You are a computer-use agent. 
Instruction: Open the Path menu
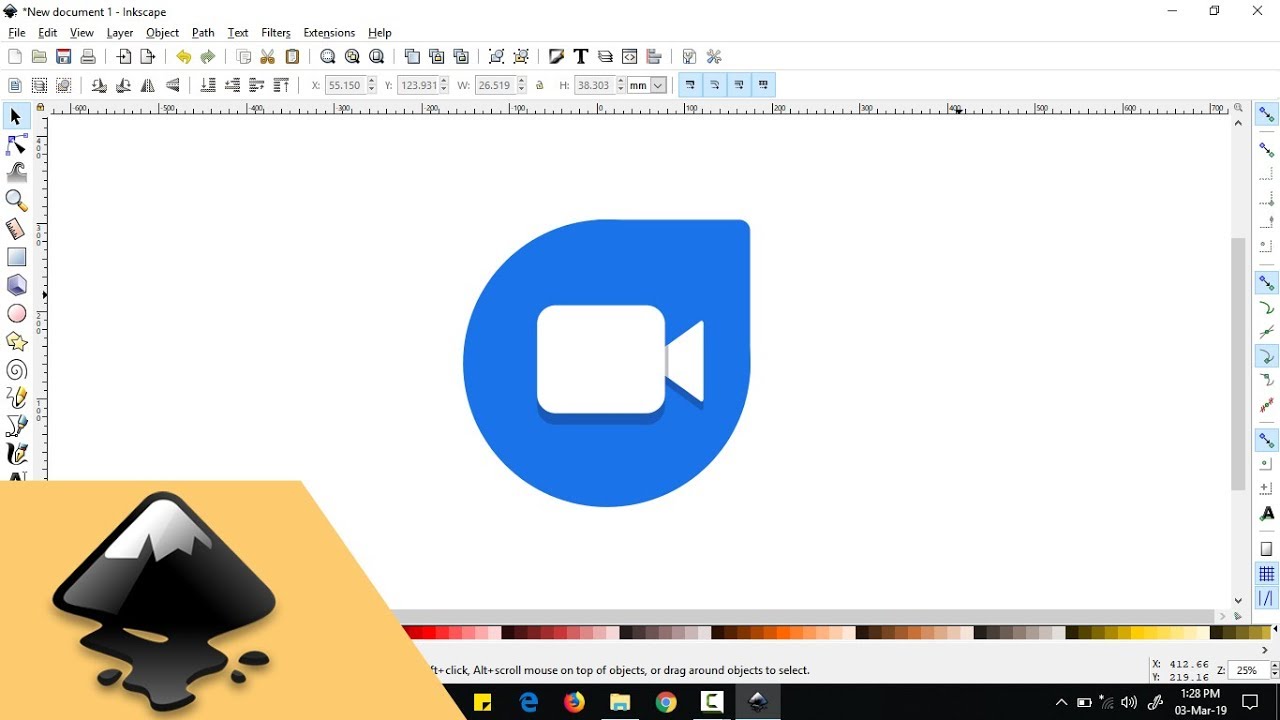point(203,33)
